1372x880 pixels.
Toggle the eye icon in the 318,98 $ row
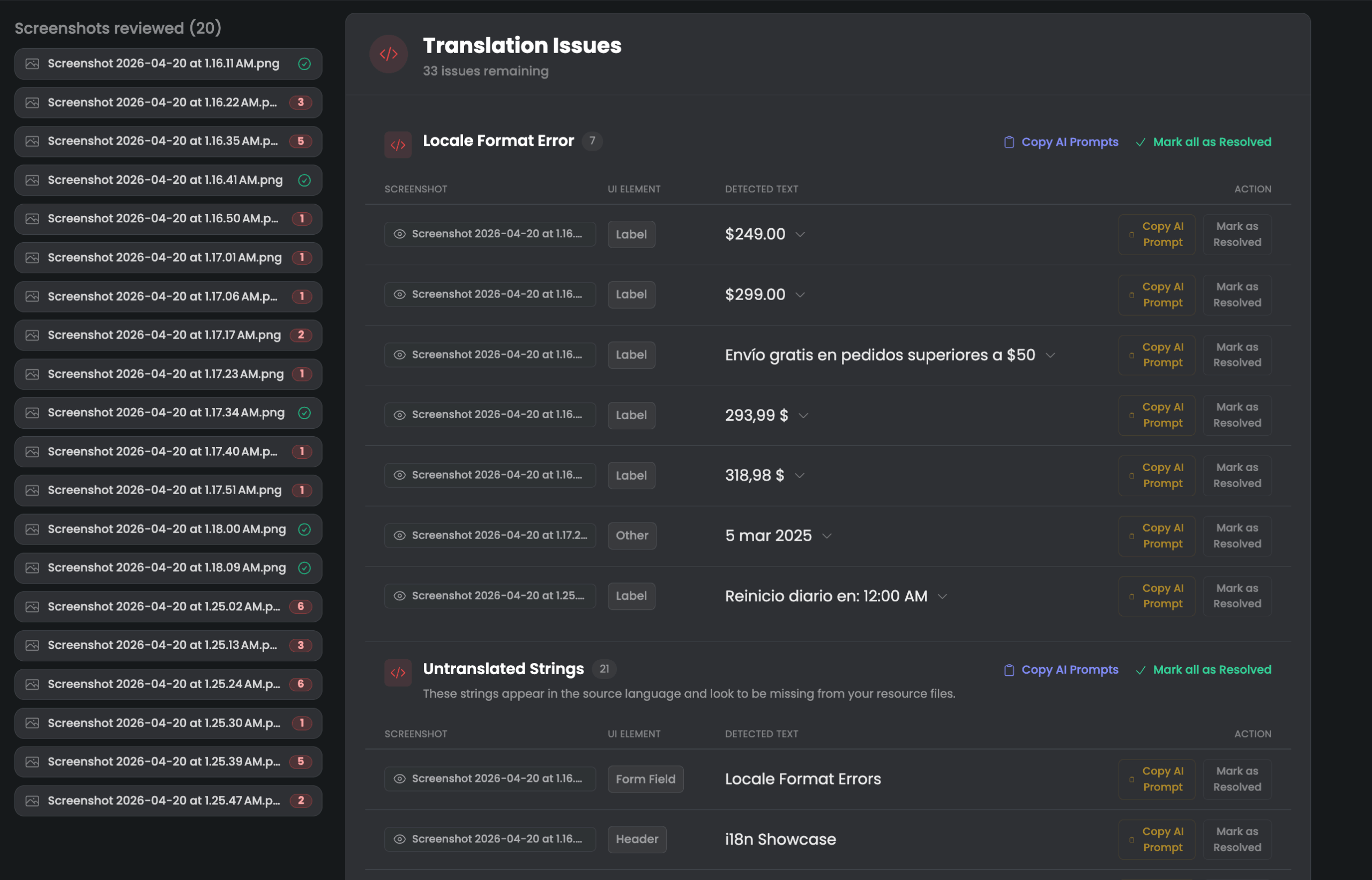point(399,475)
